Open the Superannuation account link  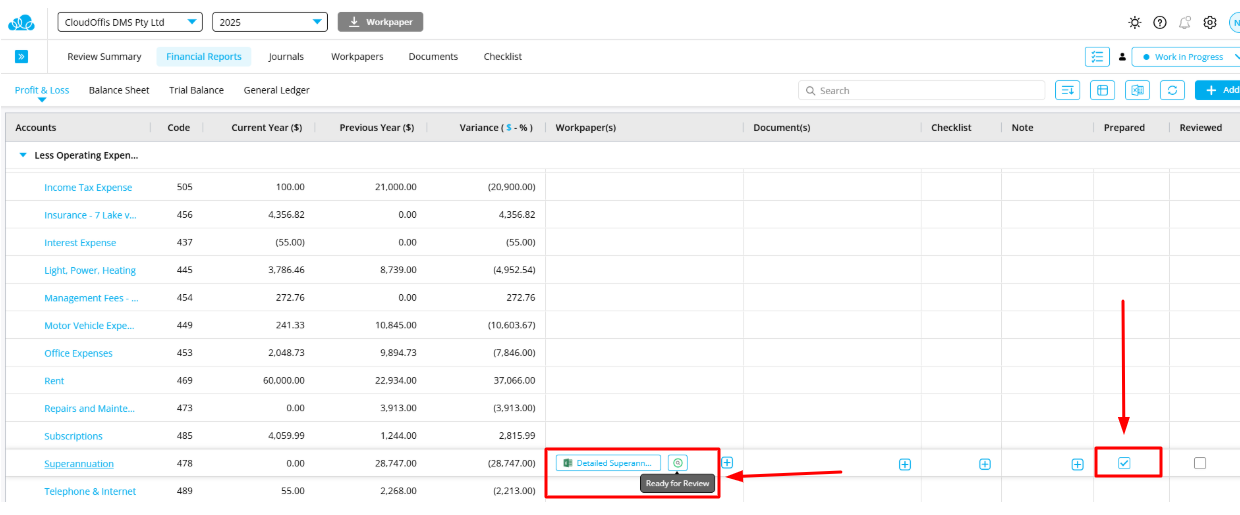pyautogui.click(x=79, y=464)
